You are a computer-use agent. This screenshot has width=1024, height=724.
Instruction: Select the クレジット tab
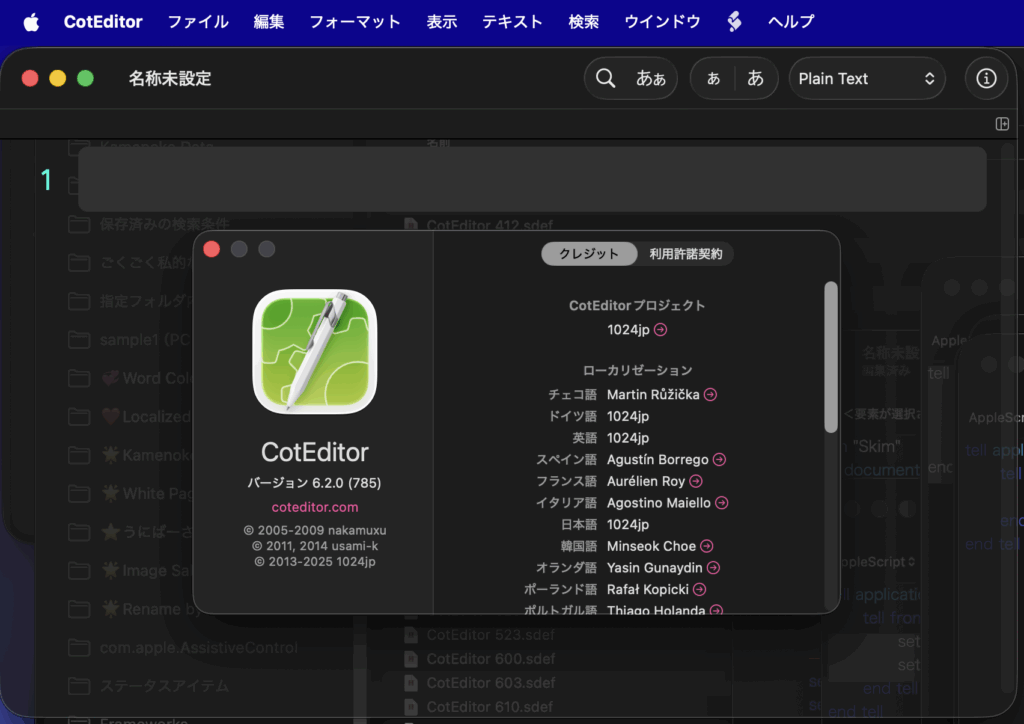pos(589,254)
